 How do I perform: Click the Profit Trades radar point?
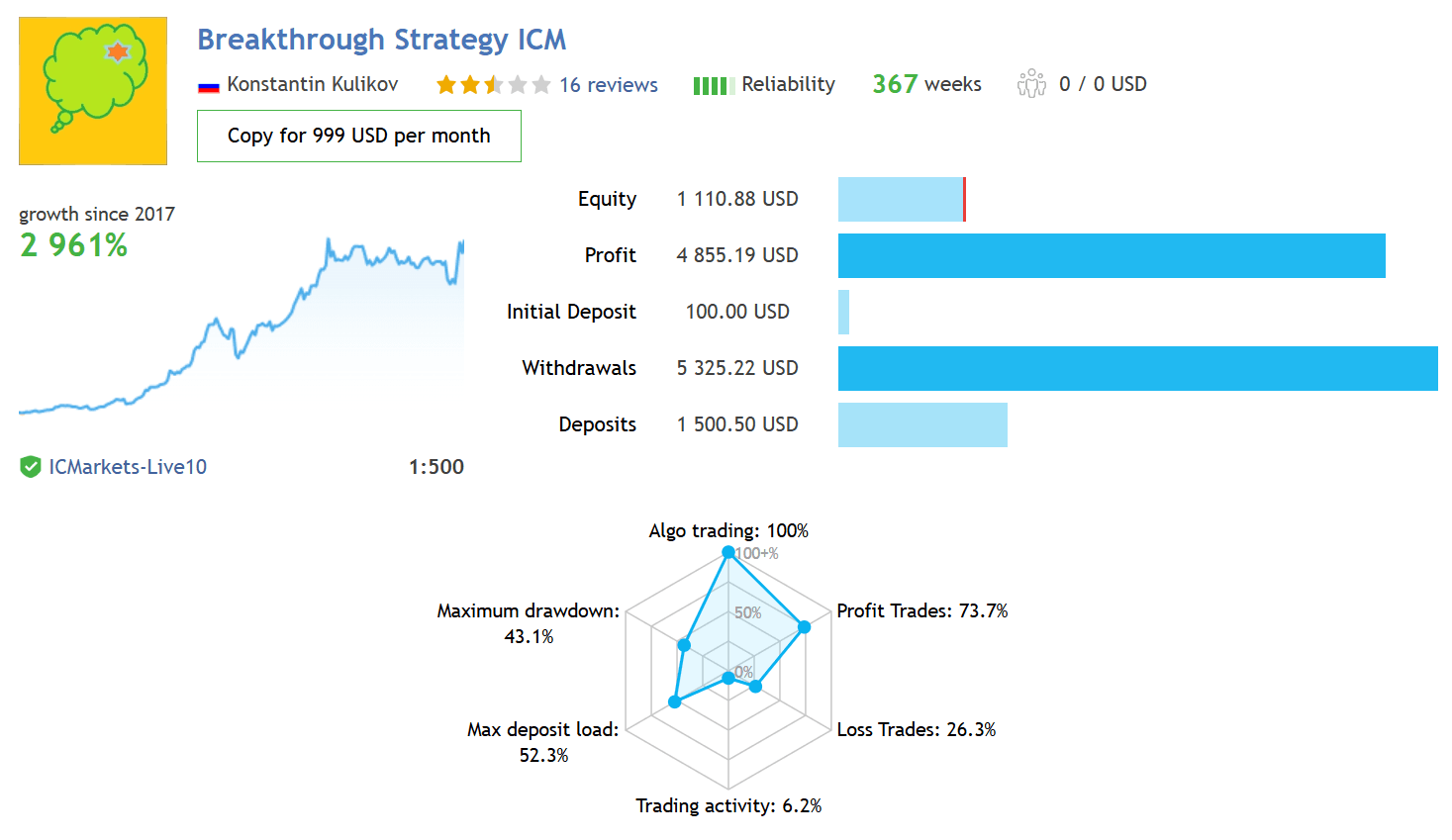pos(805,626)
